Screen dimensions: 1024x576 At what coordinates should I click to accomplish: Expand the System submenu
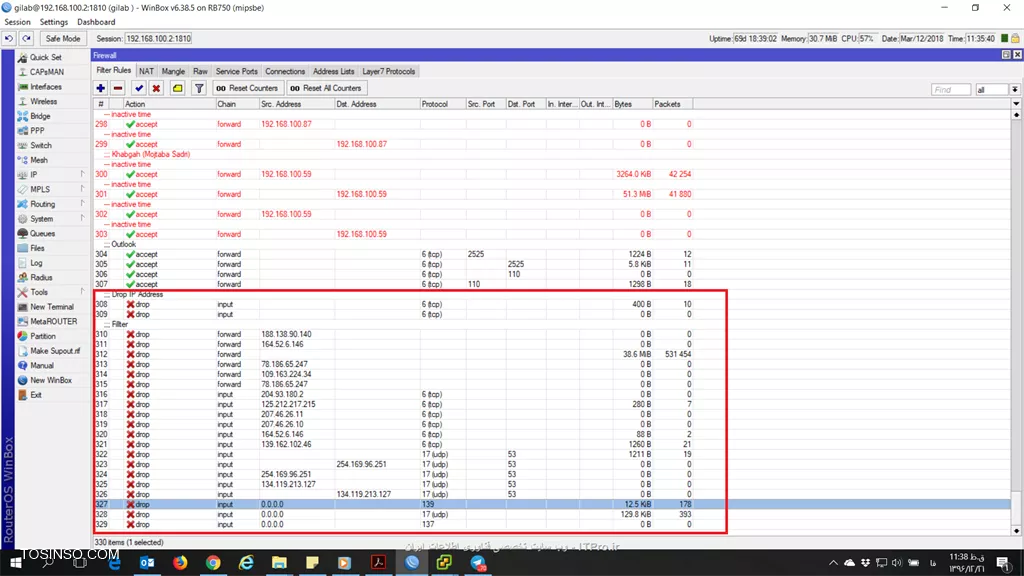pos(51,219)
